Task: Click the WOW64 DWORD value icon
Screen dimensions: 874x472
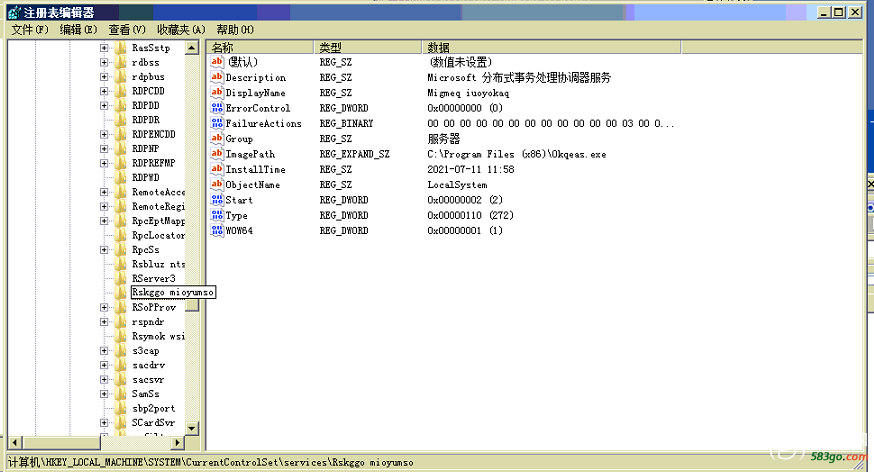Action: 217,230
